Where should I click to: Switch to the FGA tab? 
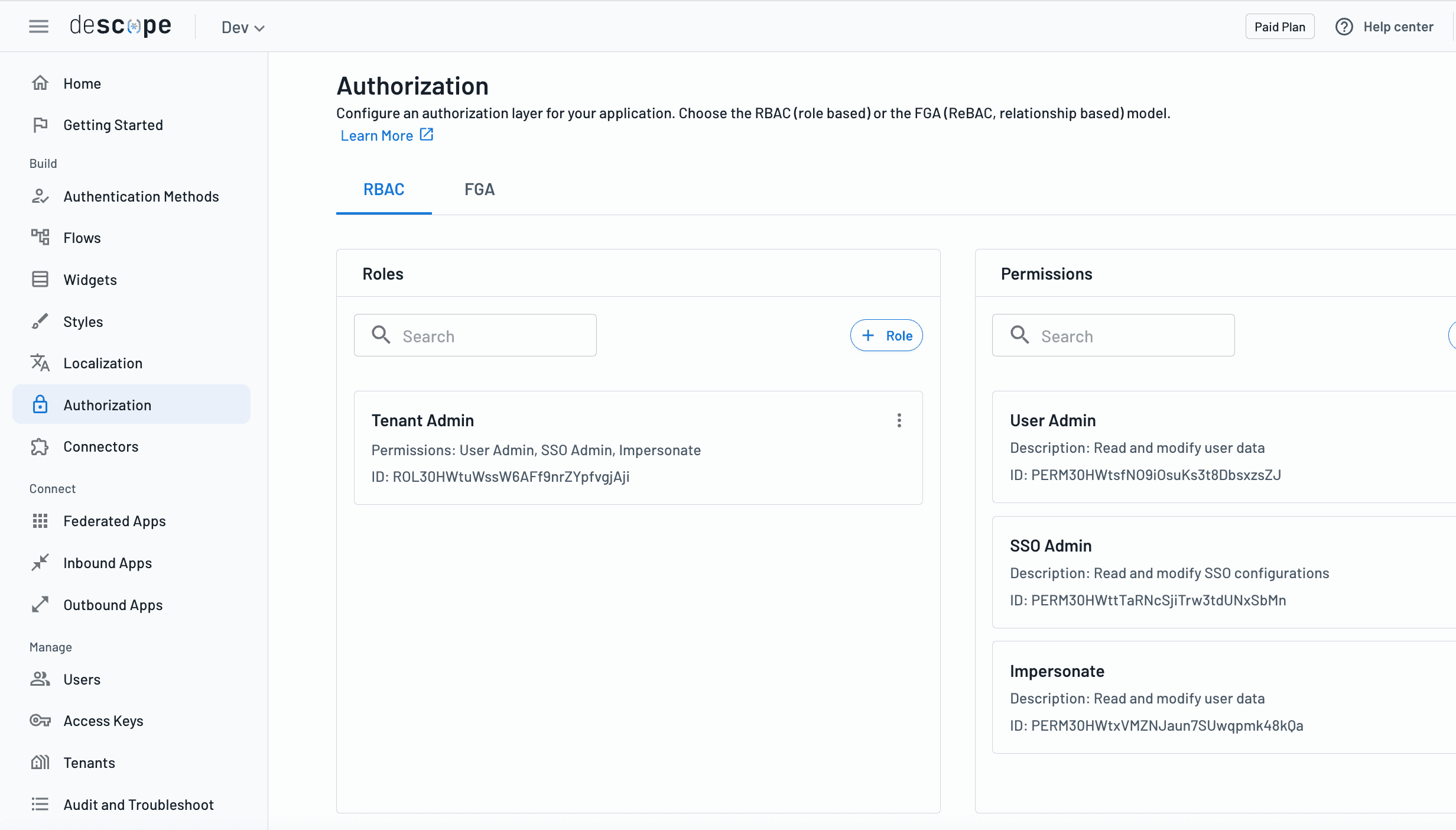[479, 189]
